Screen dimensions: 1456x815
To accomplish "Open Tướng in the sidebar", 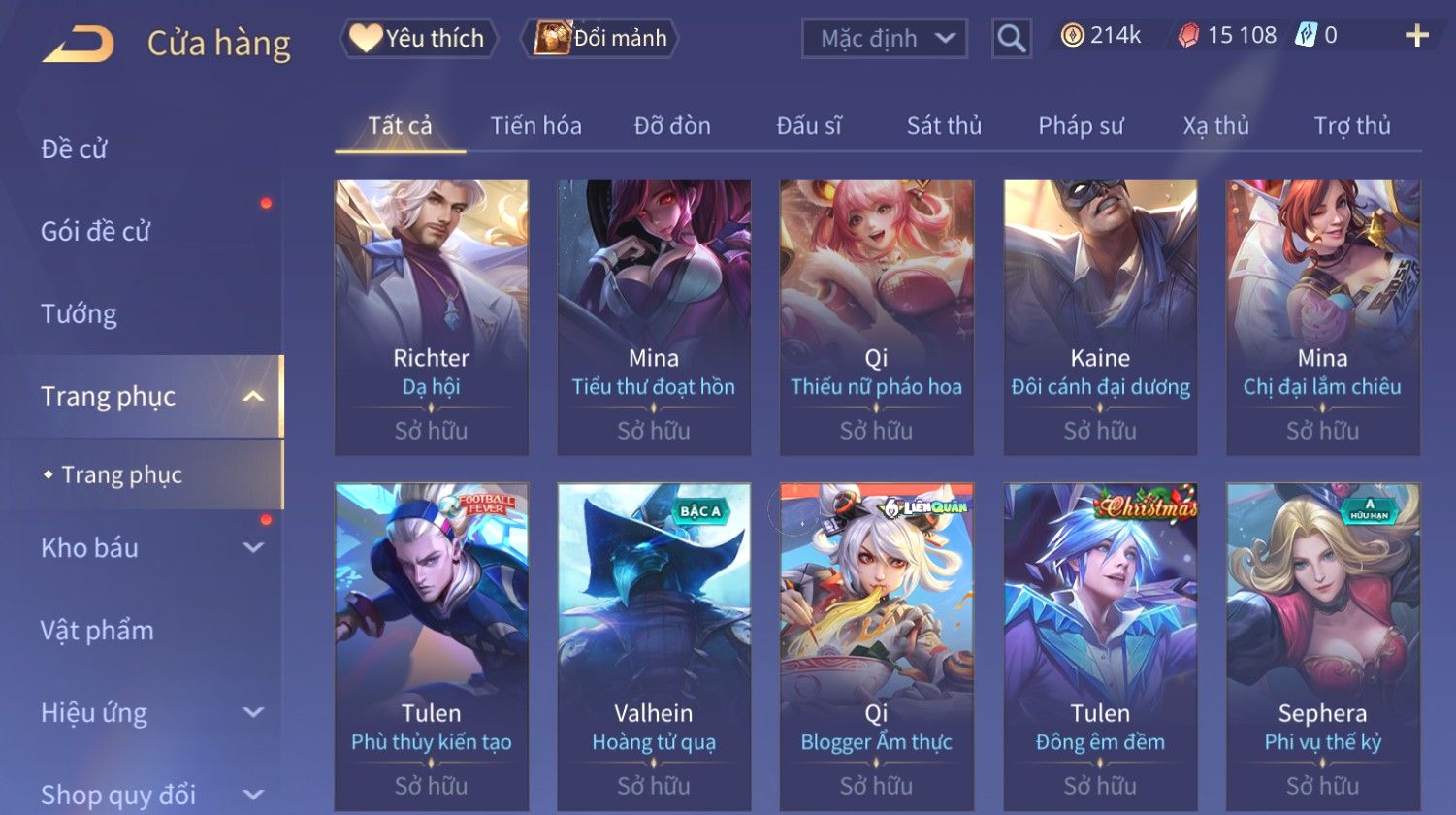I will pos(79,313).
